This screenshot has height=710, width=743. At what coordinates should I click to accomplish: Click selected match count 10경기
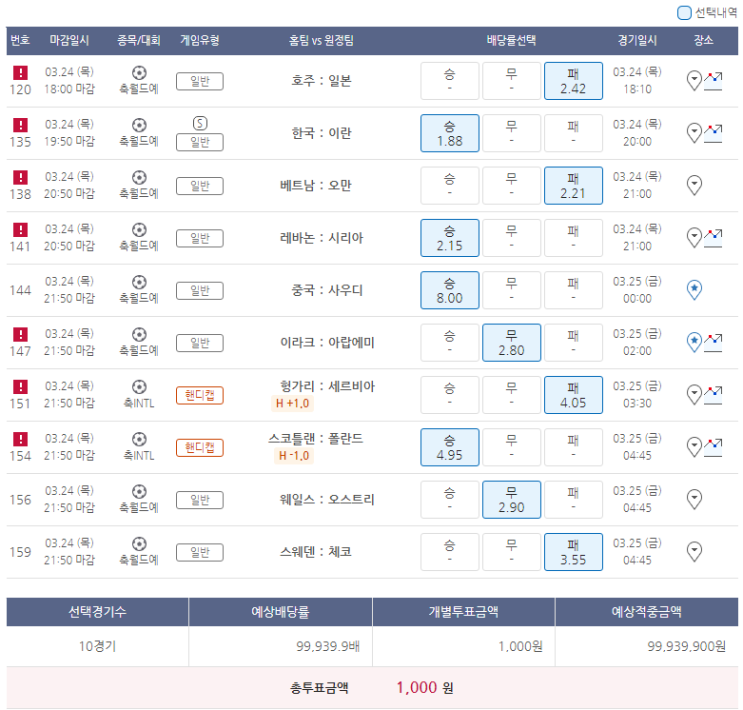pyautogui.click(x=98, y=646)
